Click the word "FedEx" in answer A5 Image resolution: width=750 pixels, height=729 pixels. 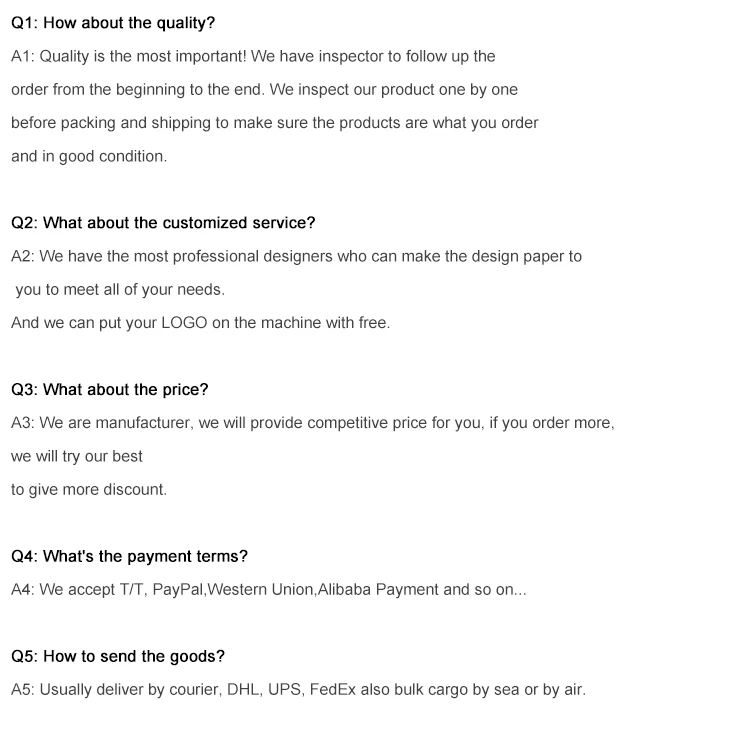pos(332,689)
